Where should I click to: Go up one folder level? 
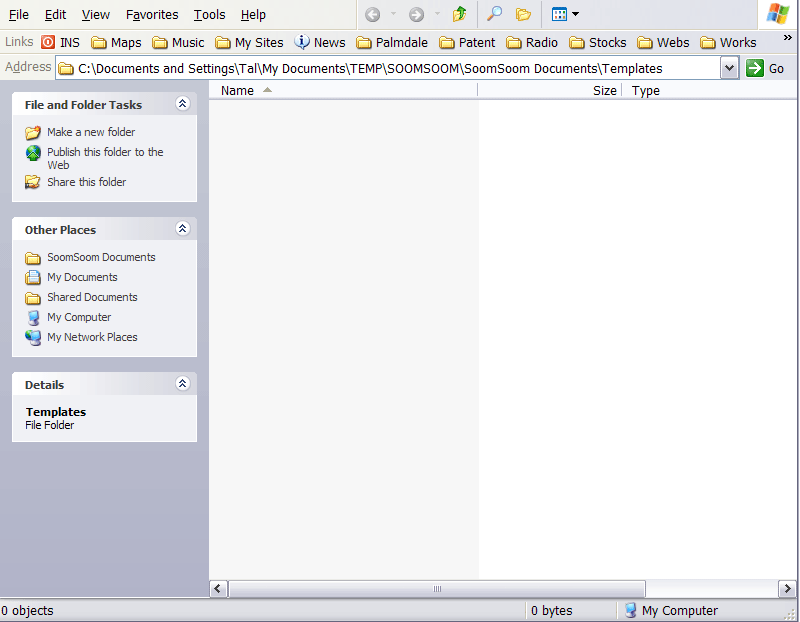point(459,14)
